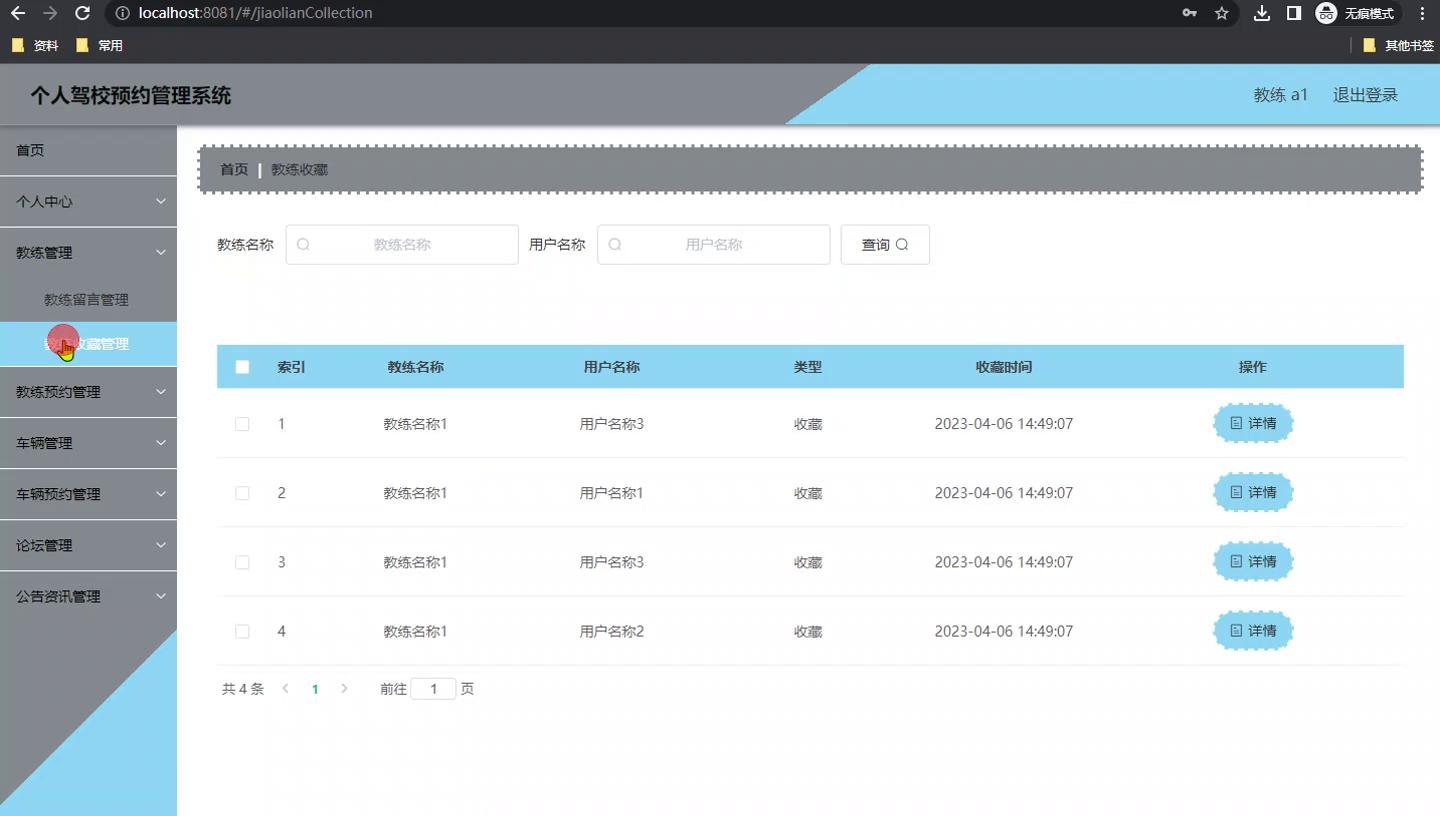The height and width of the screenshot is (816, 1440).
Task: Open the 资料 bookmarks folder
Action: point(35,45)
